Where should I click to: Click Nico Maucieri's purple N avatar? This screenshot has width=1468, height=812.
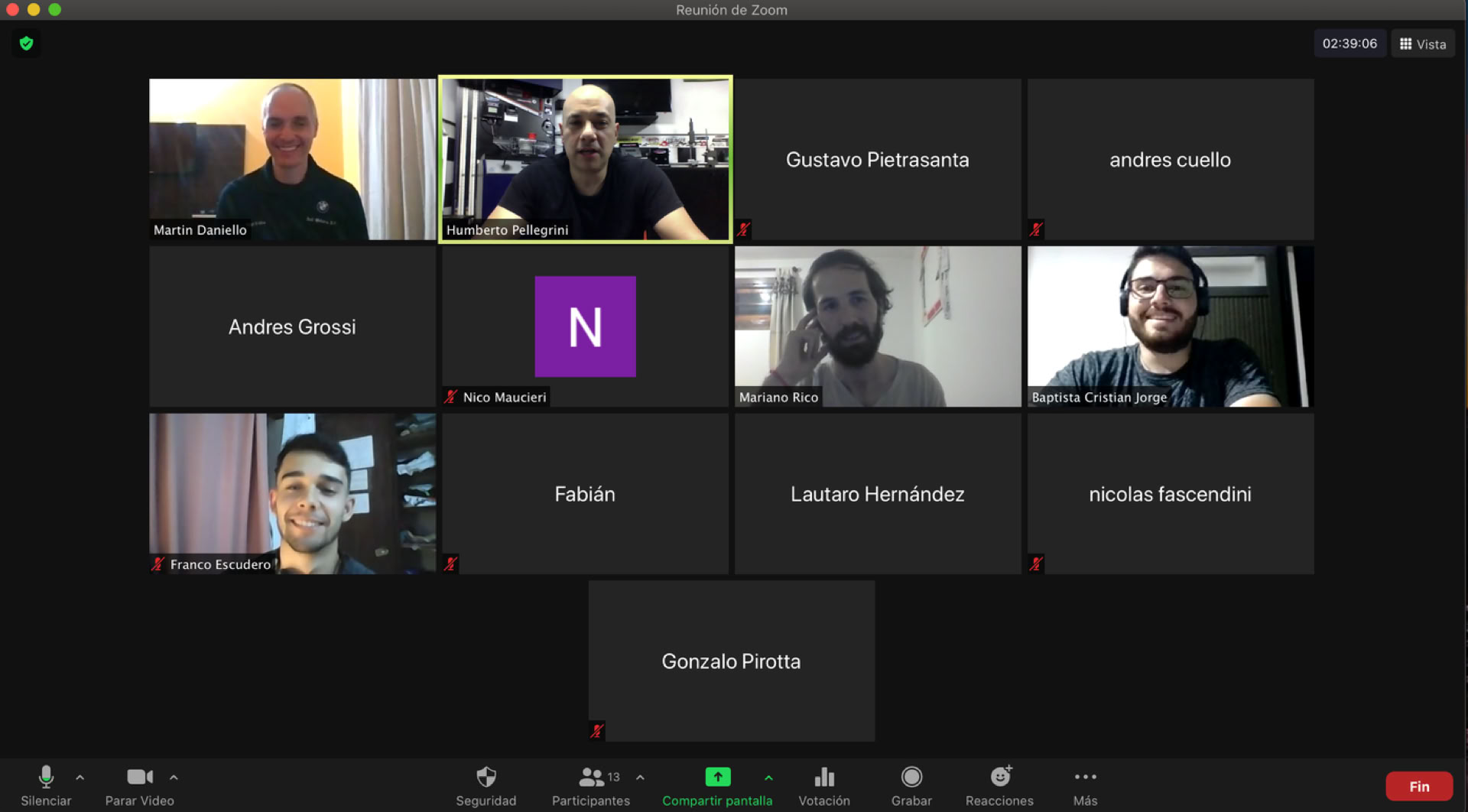(585, 326)
